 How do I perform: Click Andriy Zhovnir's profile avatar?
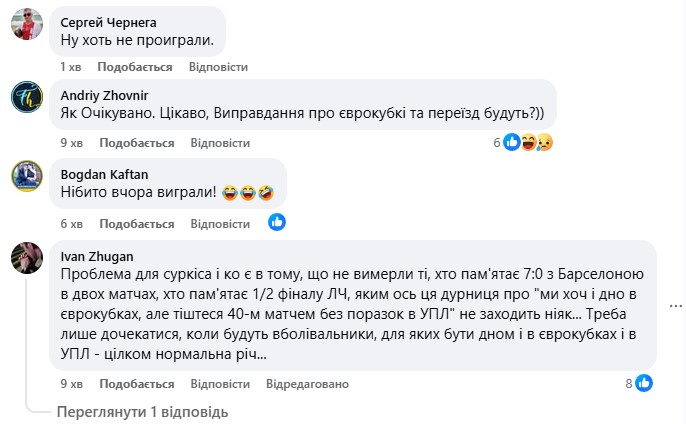pos(26,97)
